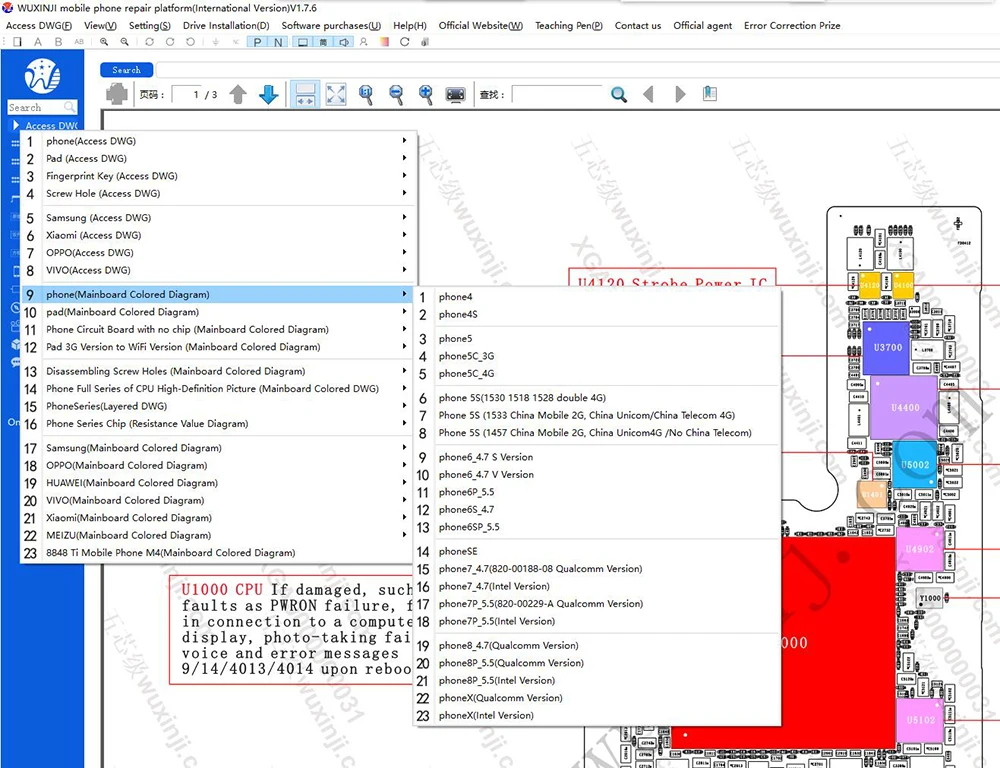Click the find previous left triangle
The height and width of the screenshot is (768, 1000).
[649, 94]
